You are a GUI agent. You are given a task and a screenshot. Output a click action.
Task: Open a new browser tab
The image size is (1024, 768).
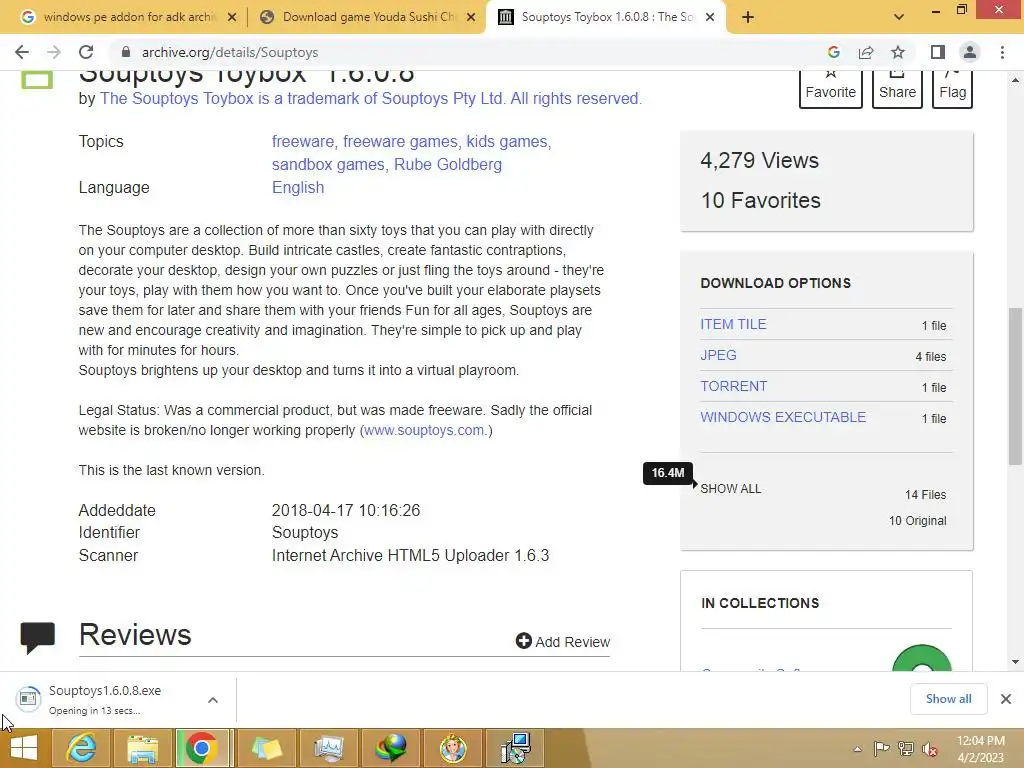[748, 17]
